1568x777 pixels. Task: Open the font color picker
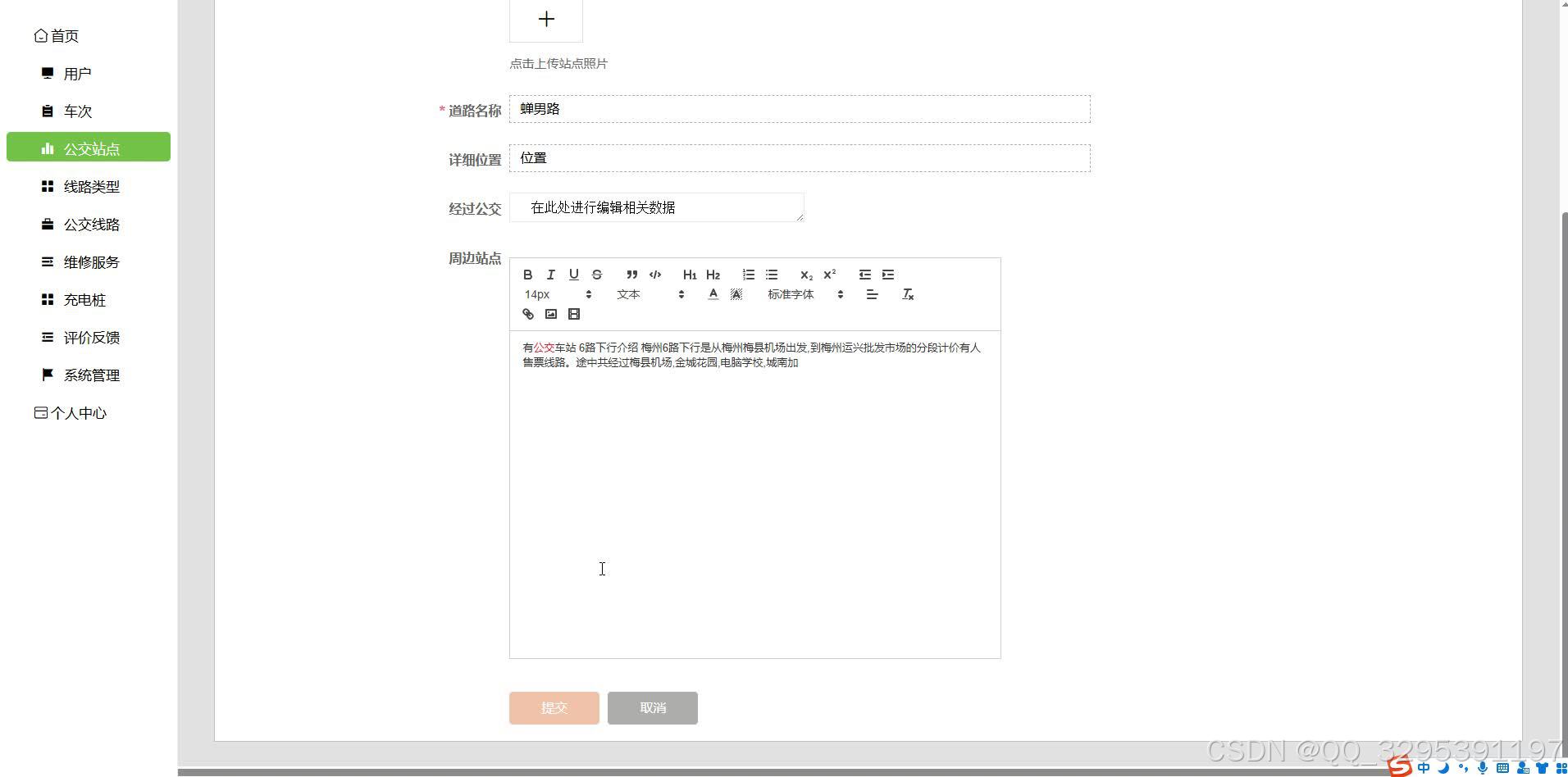point(713,293)
